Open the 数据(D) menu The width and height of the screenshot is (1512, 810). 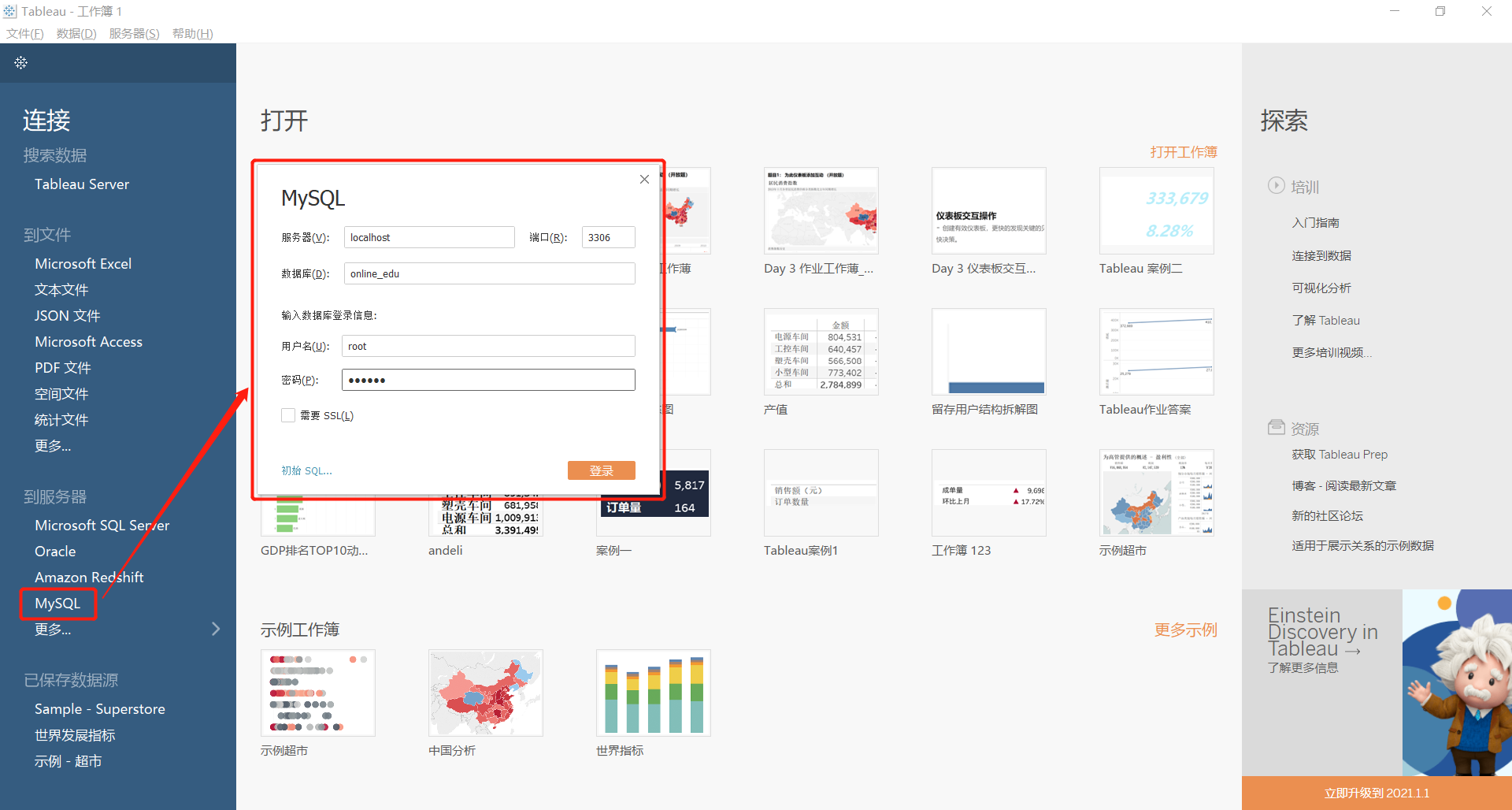click(x=76, y=34)
